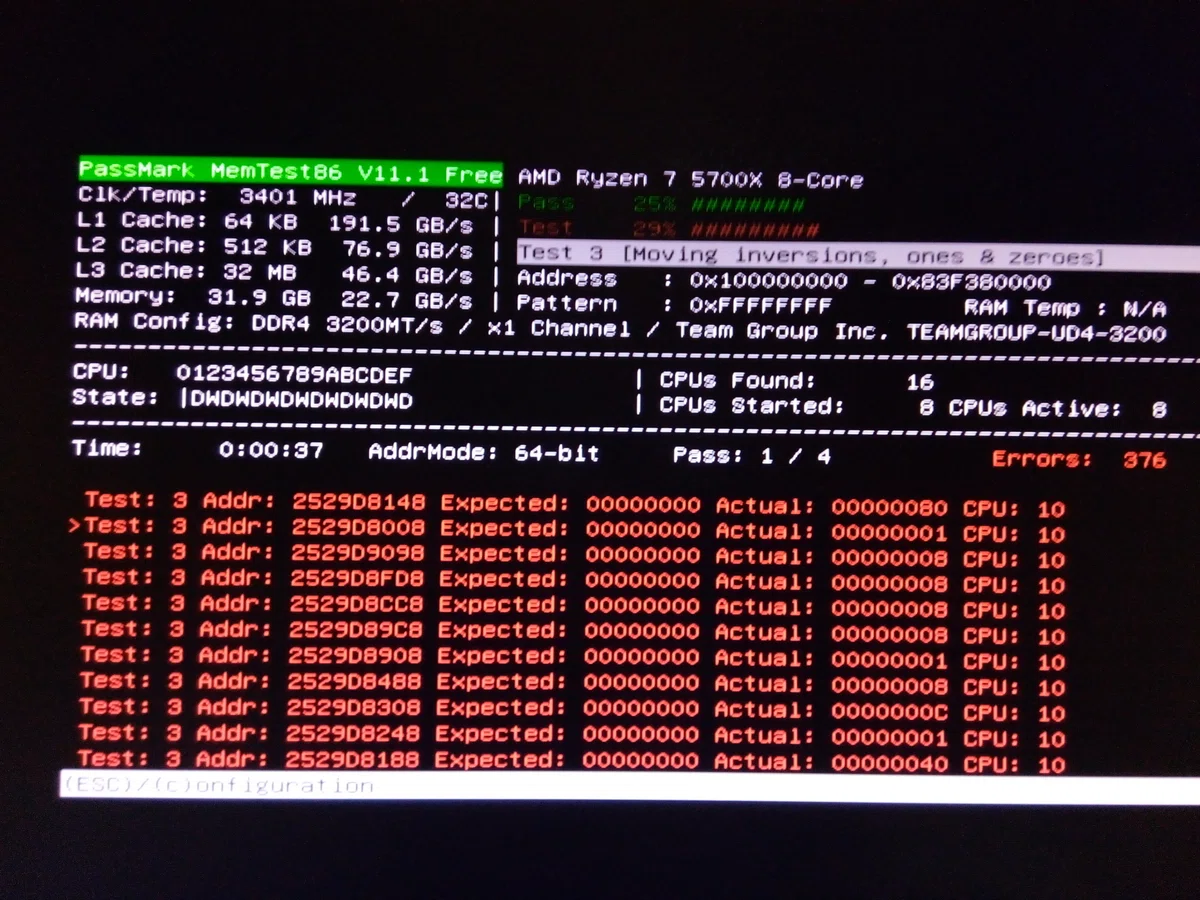Click the L3 Cache 32 MB line
The image size is (1200, 900).
pos(274,272)
